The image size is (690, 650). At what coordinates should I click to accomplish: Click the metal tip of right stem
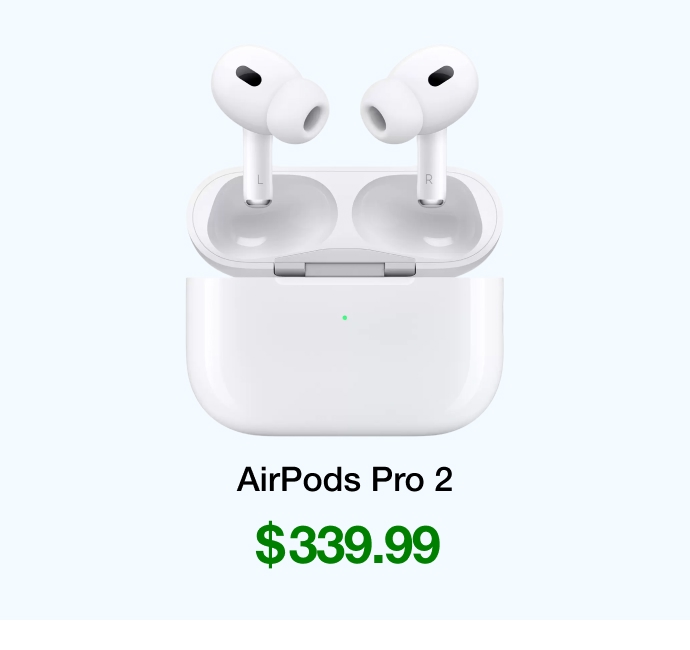pyautogui.click(x=431, y=202)
